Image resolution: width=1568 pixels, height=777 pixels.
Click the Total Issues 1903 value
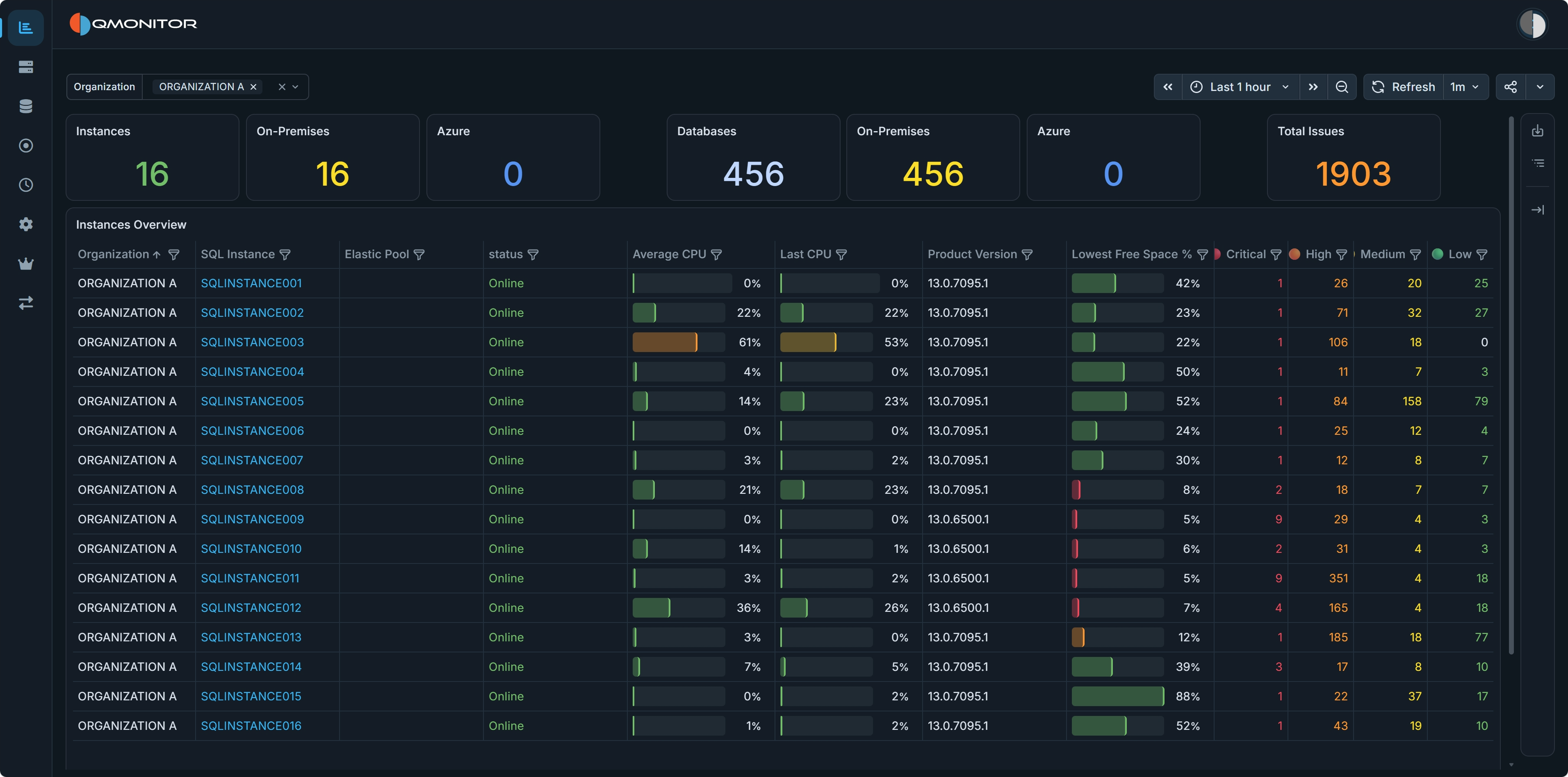(1353, 174)
